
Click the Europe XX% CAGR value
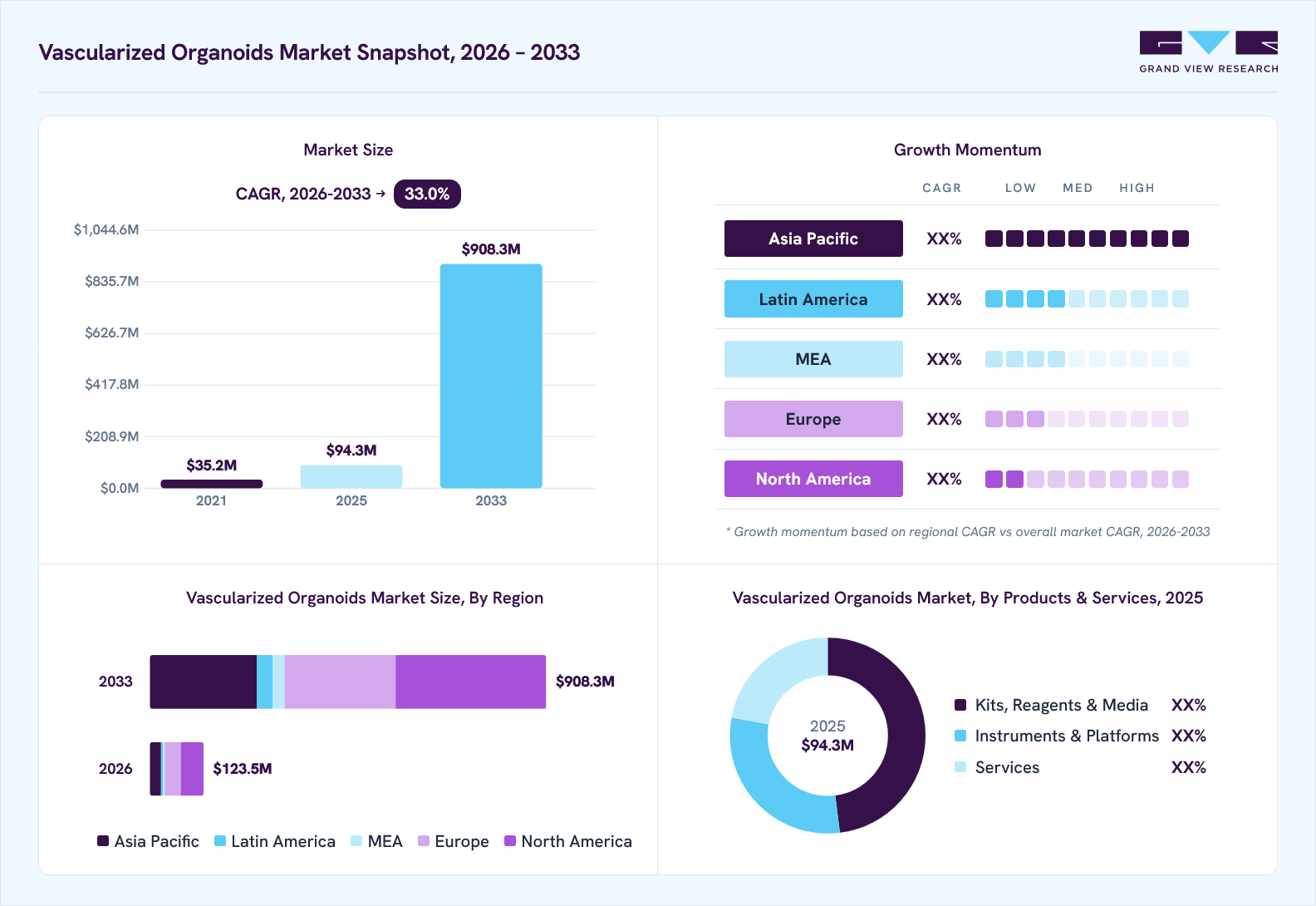tap(944, 419)
